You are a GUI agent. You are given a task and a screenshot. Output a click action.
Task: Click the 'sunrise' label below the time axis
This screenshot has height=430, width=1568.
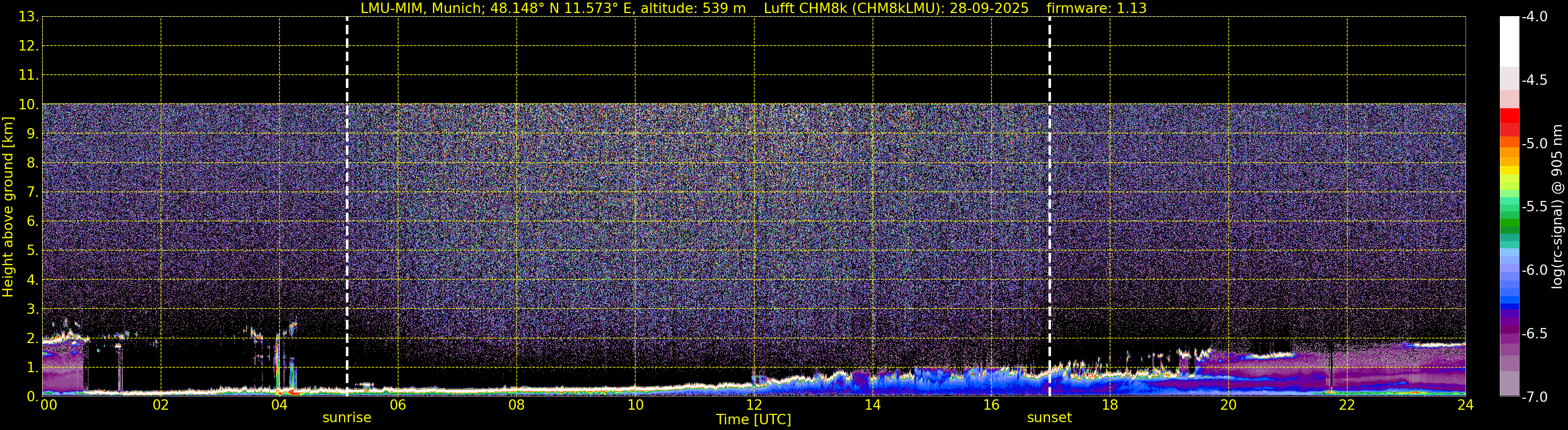tap(346, 418)
